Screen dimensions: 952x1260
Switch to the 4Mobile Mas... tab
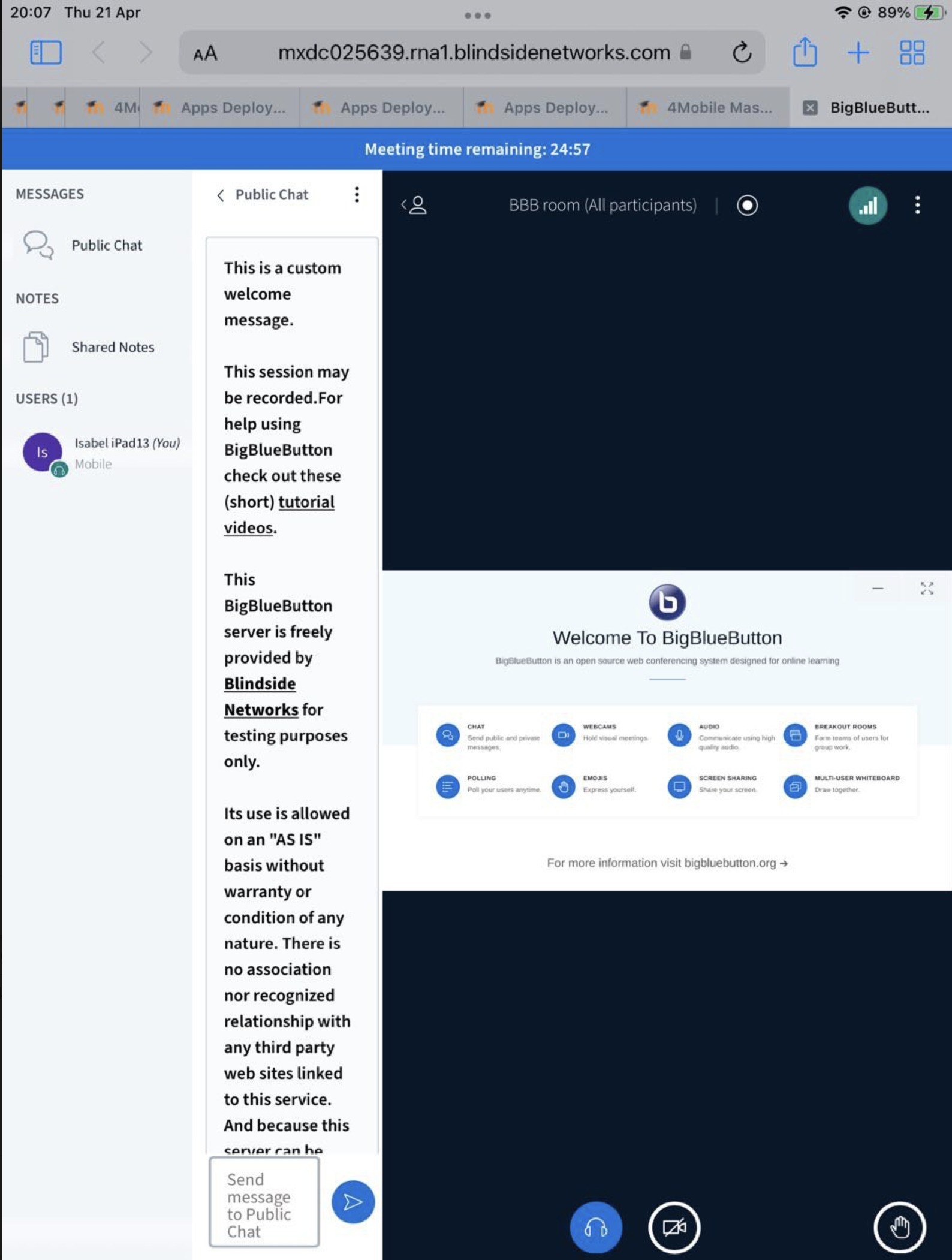coord(708,107)
